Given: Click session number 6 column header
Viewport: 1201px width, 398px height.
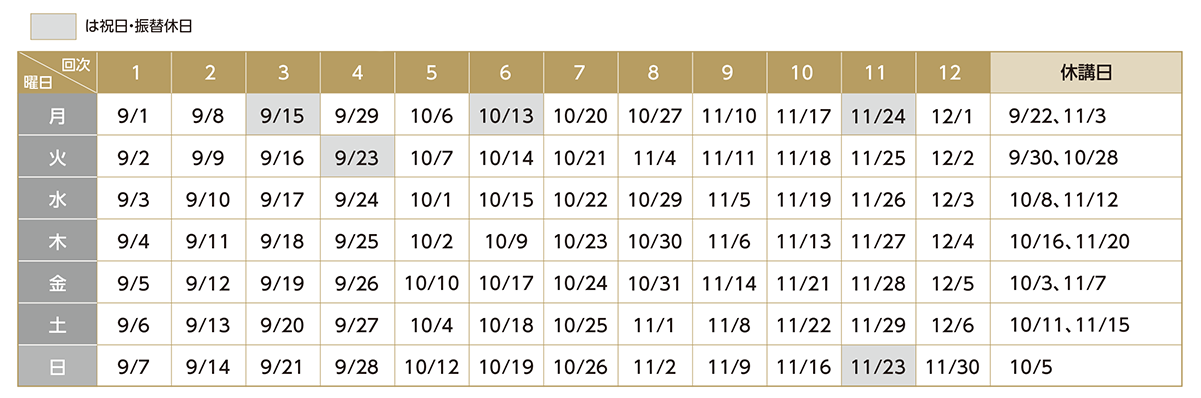Looking at the screenshot, I should coord(506,72).
